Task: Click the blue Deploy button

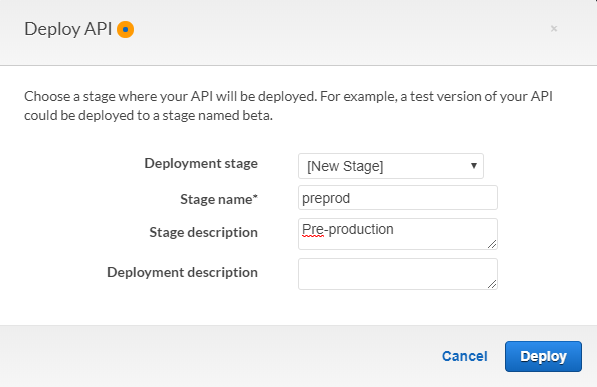Action: pyautogui.click(x=543, y=356)
